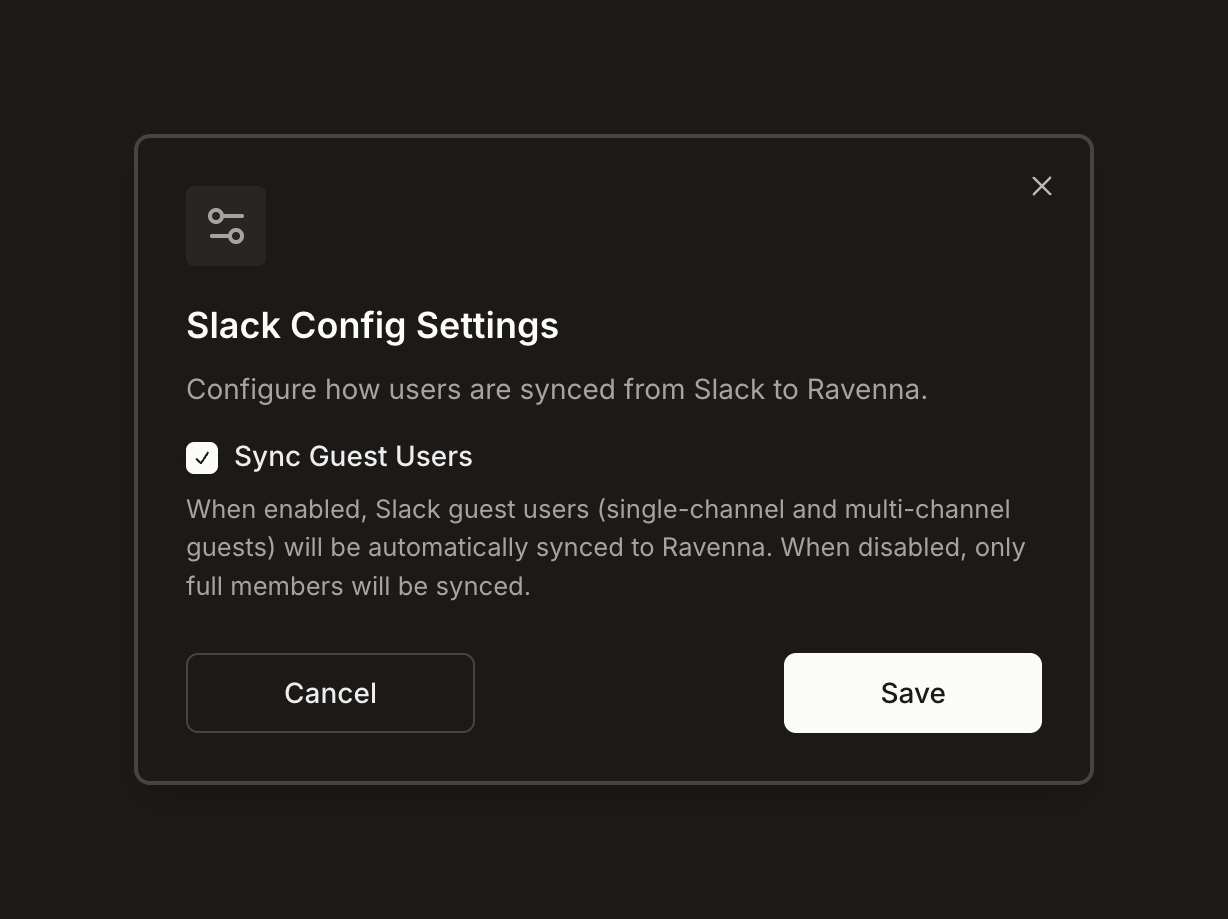The height and width of the screenshot is (919, 1228).
Task: Click the sliders settings icon
Action: pos(226,226)
